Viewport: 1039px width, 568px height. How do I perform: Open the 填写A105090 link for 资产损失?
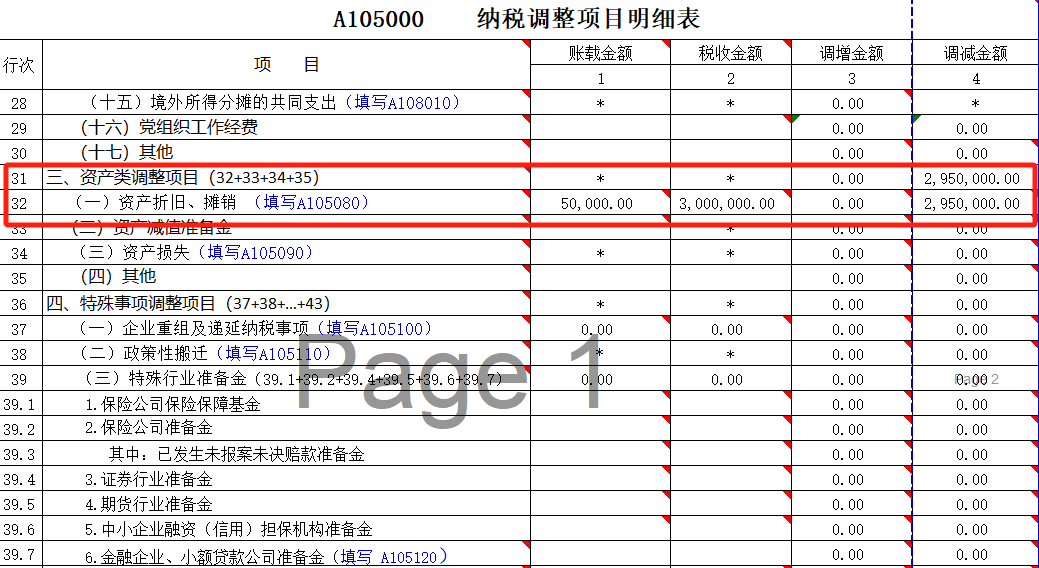coord(255,253)
